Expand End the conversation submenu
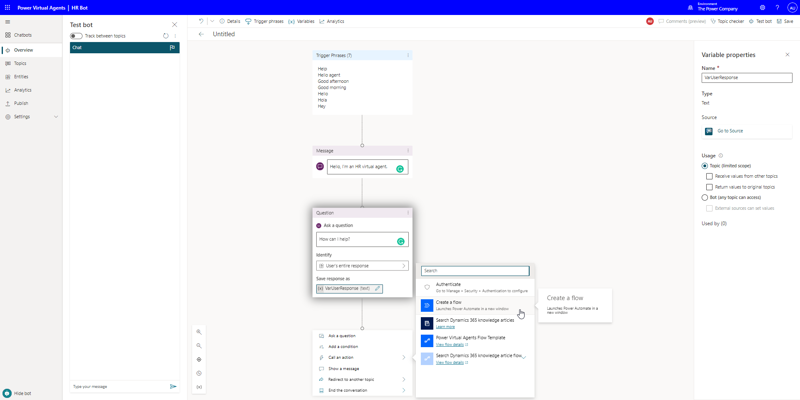Viewport: 800px width, 400px height. (x=404, y=390)
